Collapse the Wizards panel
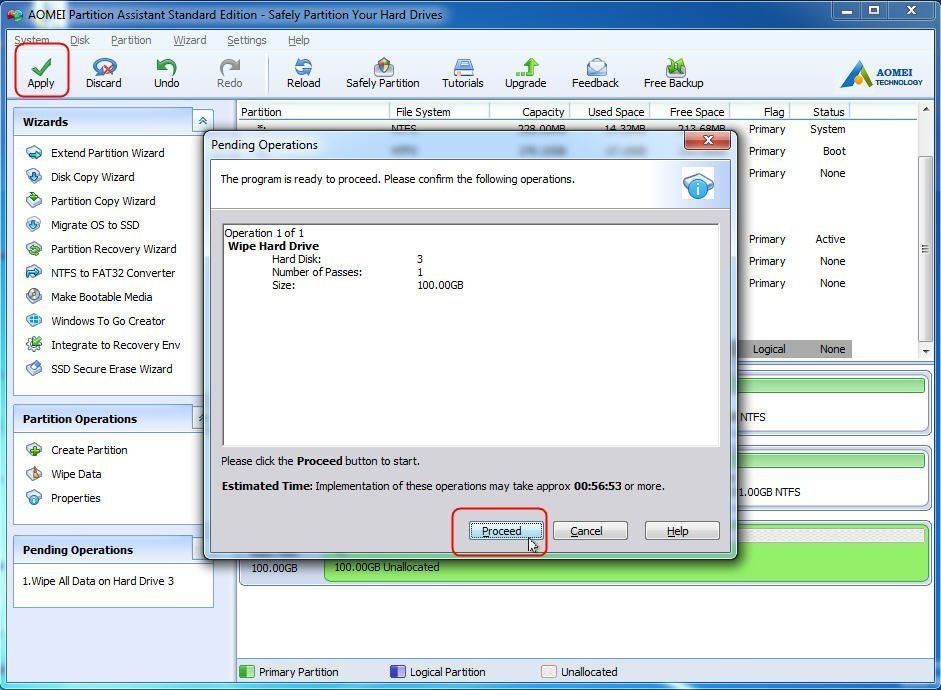Image resolution: width=941 pixels, height=690 pixels. point(203,121)
